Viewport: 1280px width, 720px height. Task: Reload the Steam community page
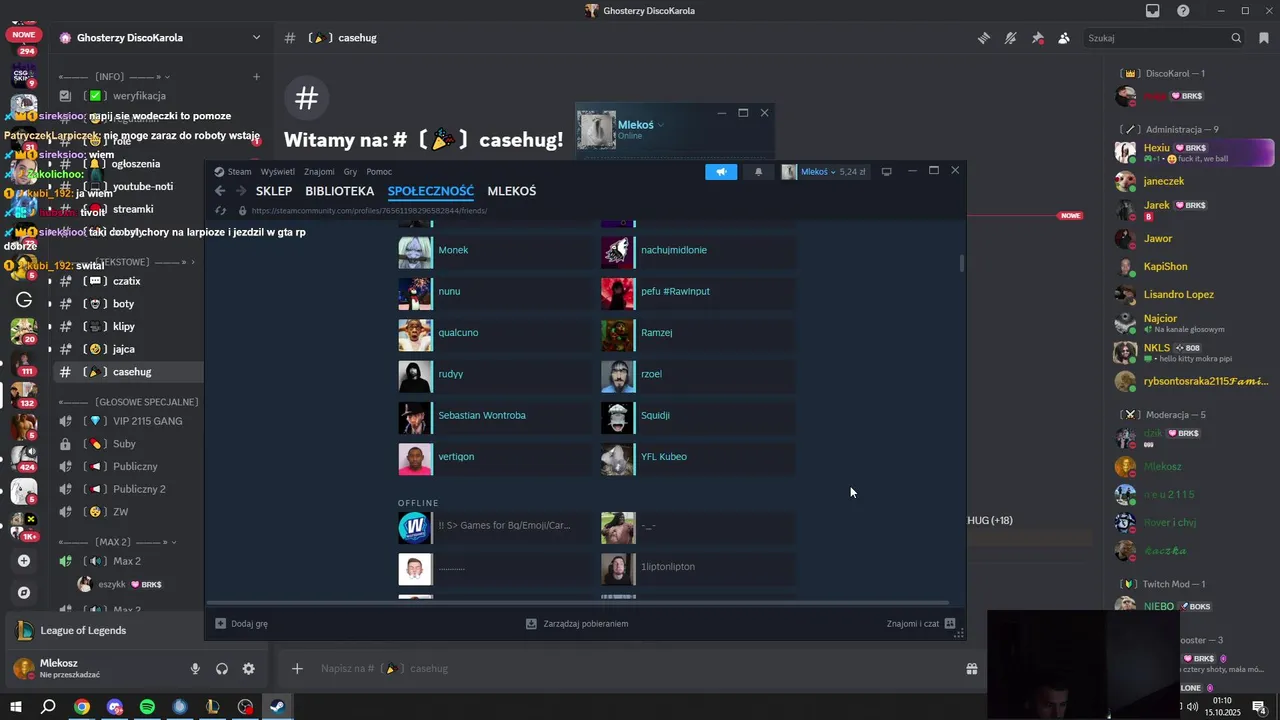tap(221, 211)
